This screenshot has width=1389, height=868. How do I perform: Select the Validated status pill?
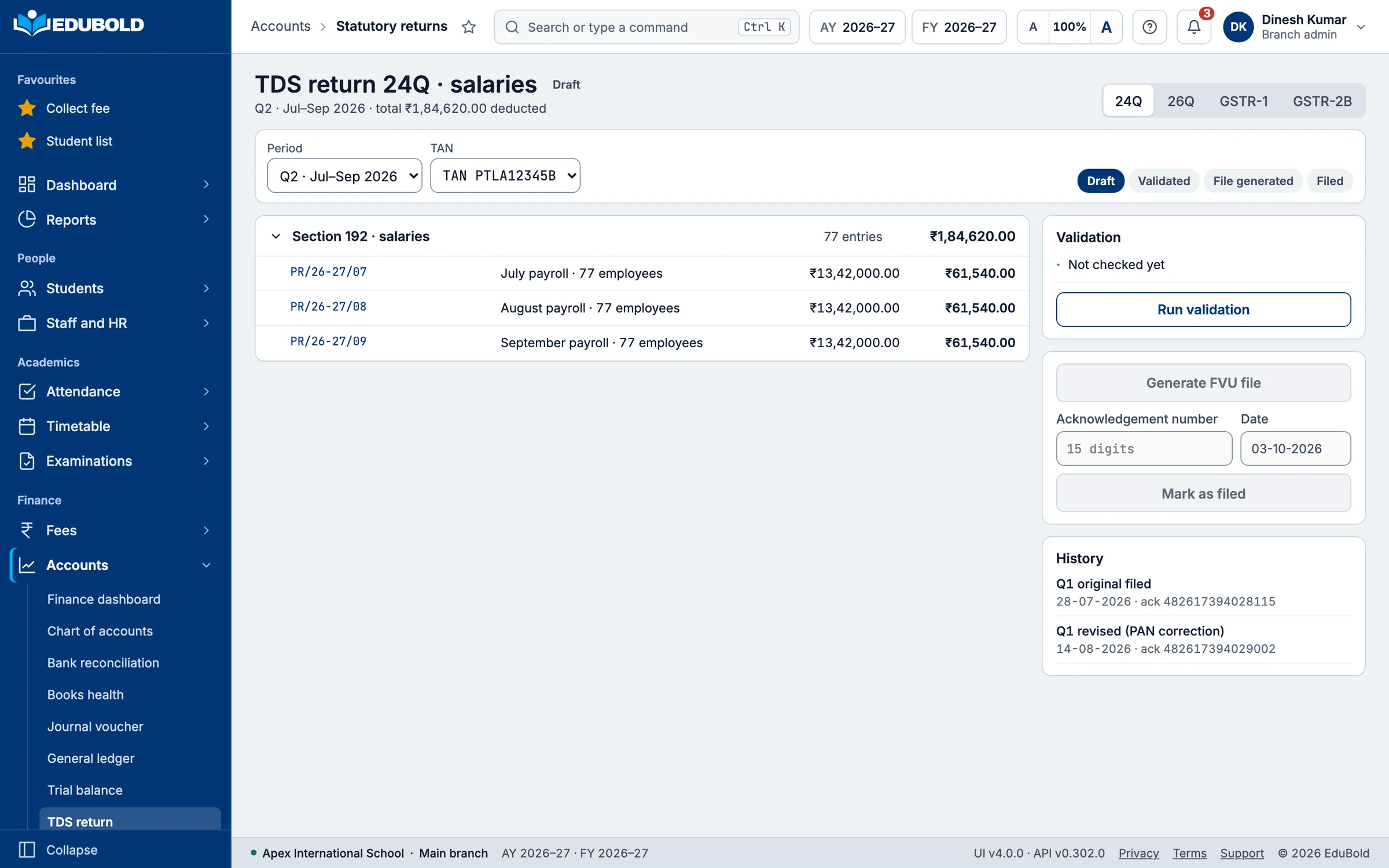point(1164,181)
